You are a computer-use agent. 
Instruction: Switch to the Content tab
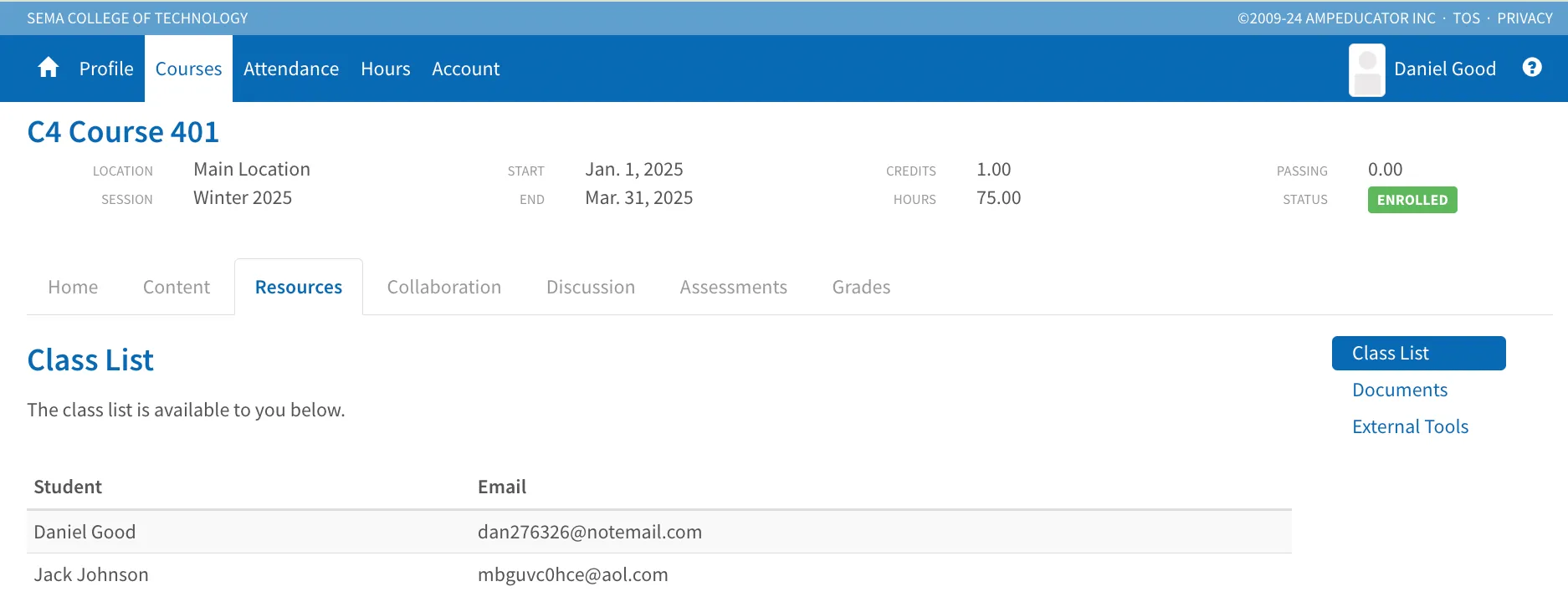(x=177, y=287)
